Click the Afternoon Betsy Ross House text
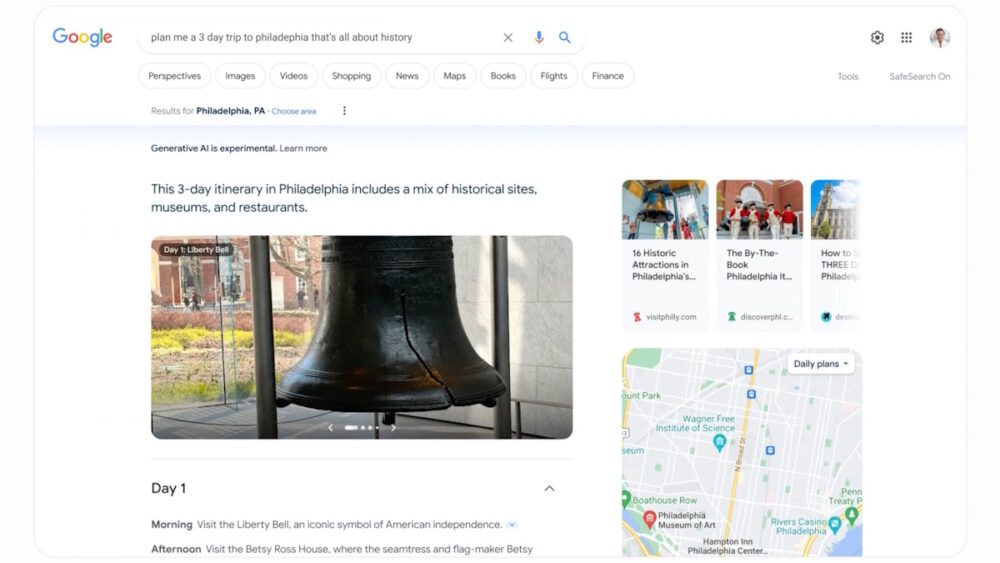This screenshot has height=563, width=1000. (x=342, y=549)
